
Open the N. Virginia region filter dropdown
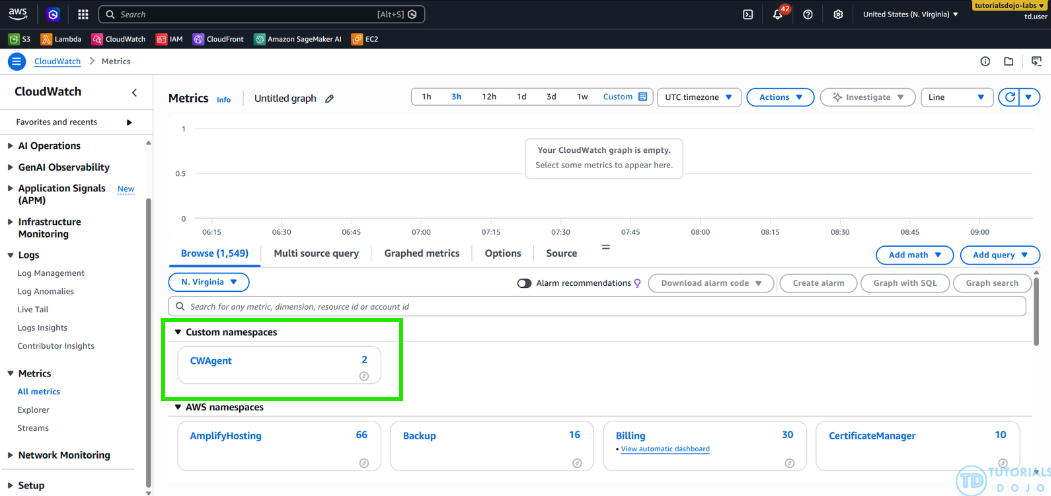point(208,282)
